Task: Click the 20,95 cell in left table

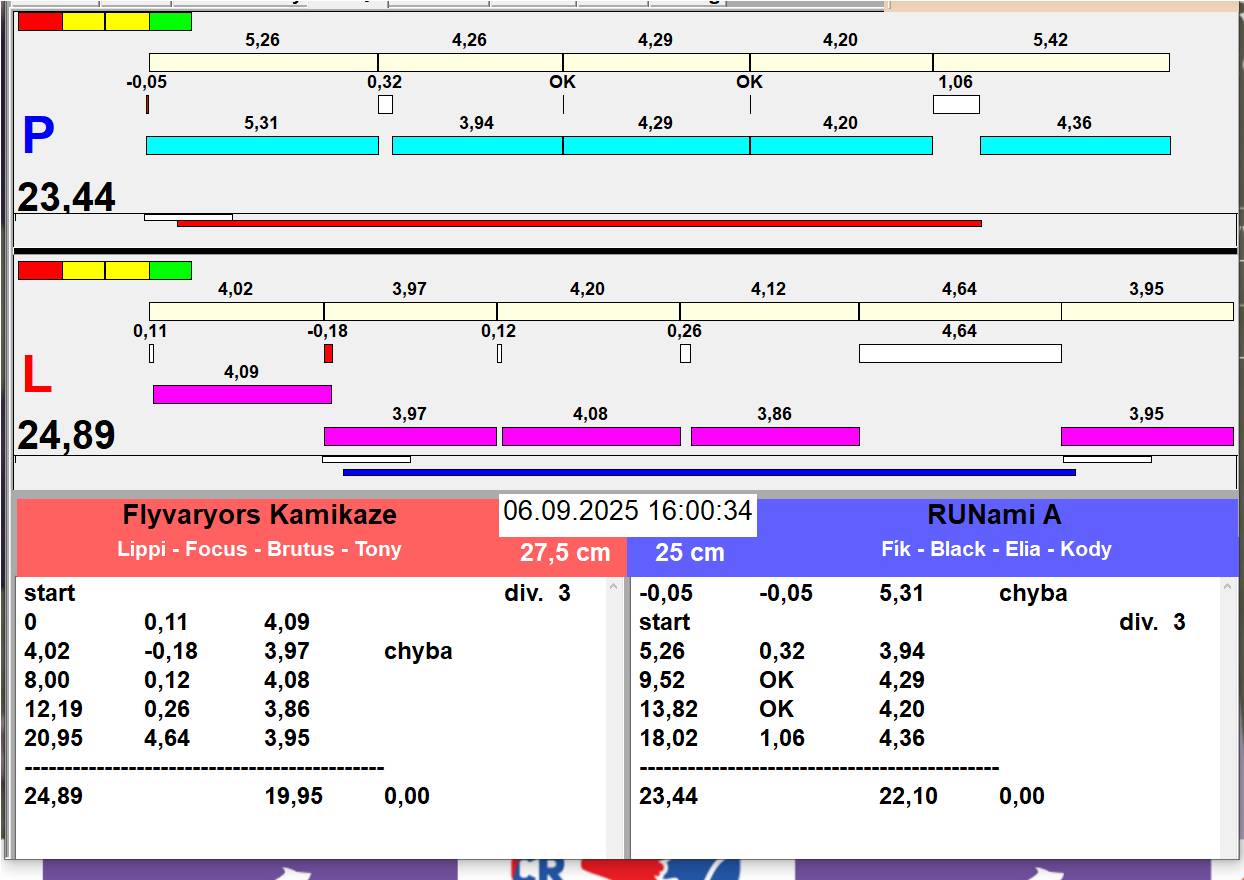Action: (x=53, y=738)
